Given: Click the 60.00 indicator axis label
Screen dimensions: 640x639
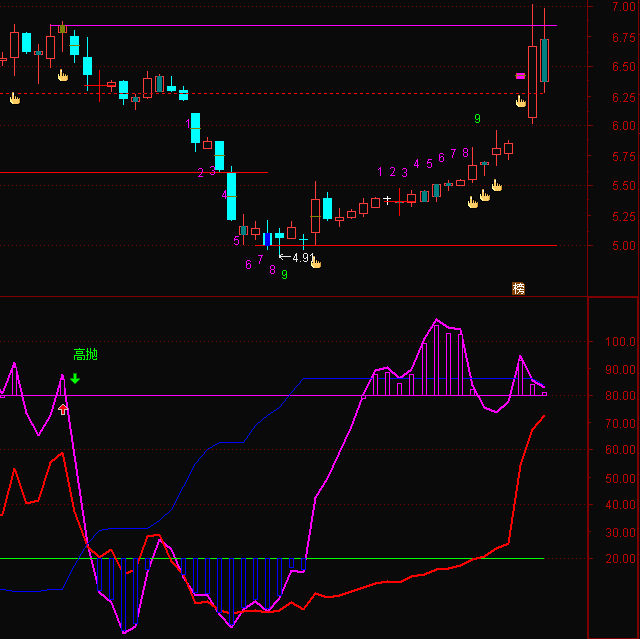Looking at the screenshot, I should click(620, 450).
